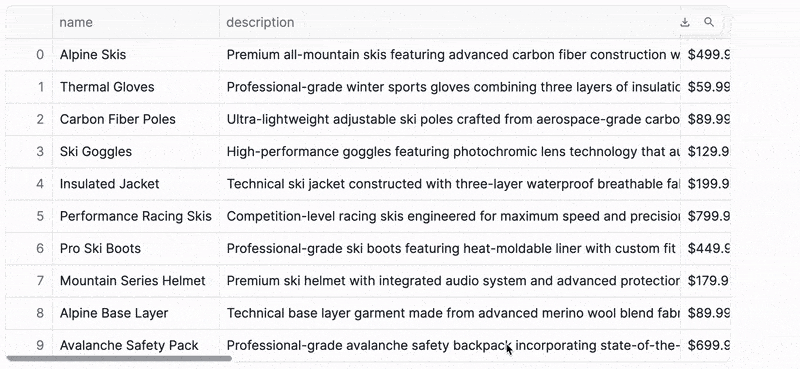Click the $59.99 price cell
Screen dimensions: 800x369
click(x=706, y=87)
